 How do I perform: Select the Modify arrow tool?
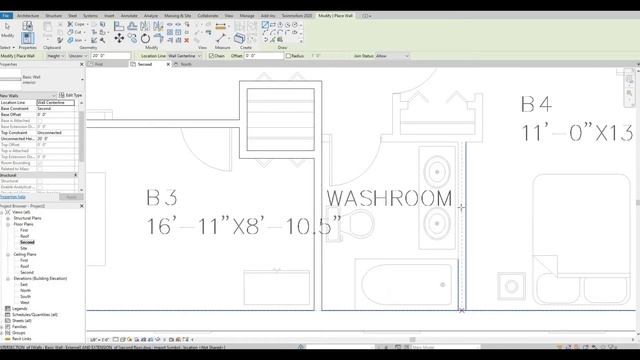[7, 29]
